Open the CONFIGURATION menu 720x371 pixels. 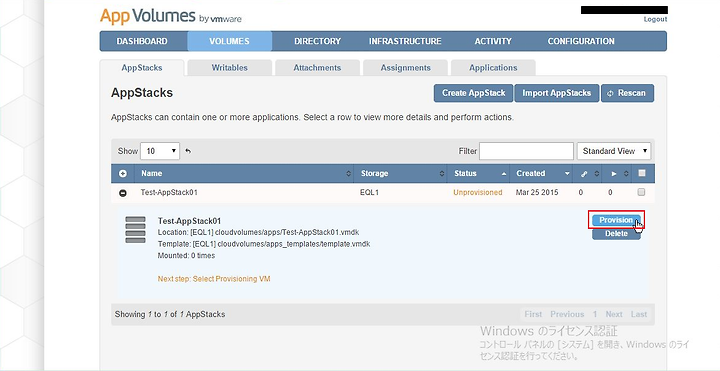(x=581, y=41)
